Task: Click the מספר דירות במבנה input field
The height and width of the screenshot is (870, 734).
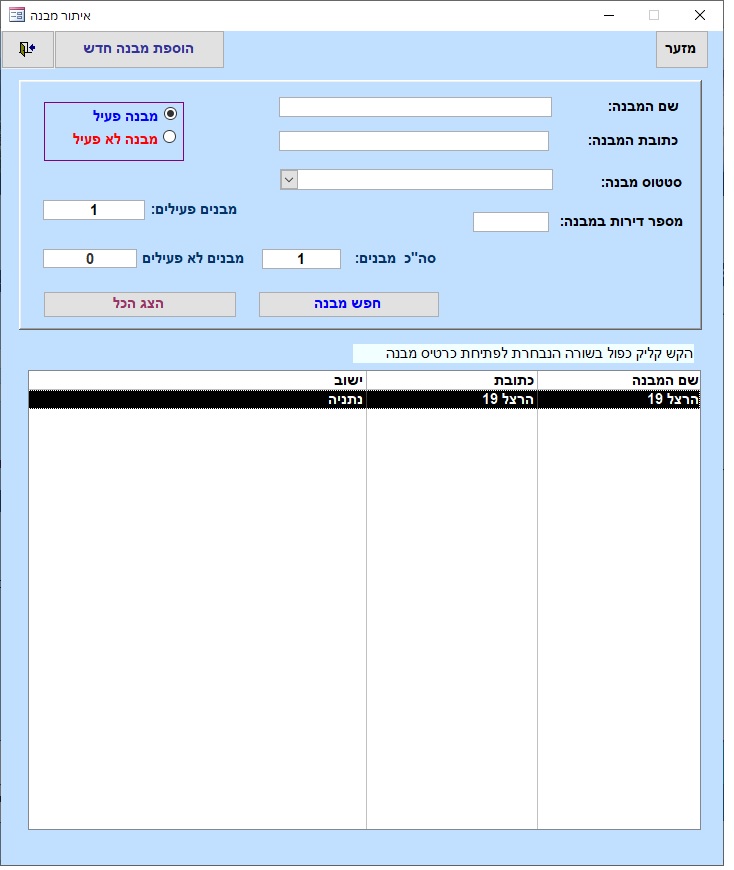Action: point(511,222)
